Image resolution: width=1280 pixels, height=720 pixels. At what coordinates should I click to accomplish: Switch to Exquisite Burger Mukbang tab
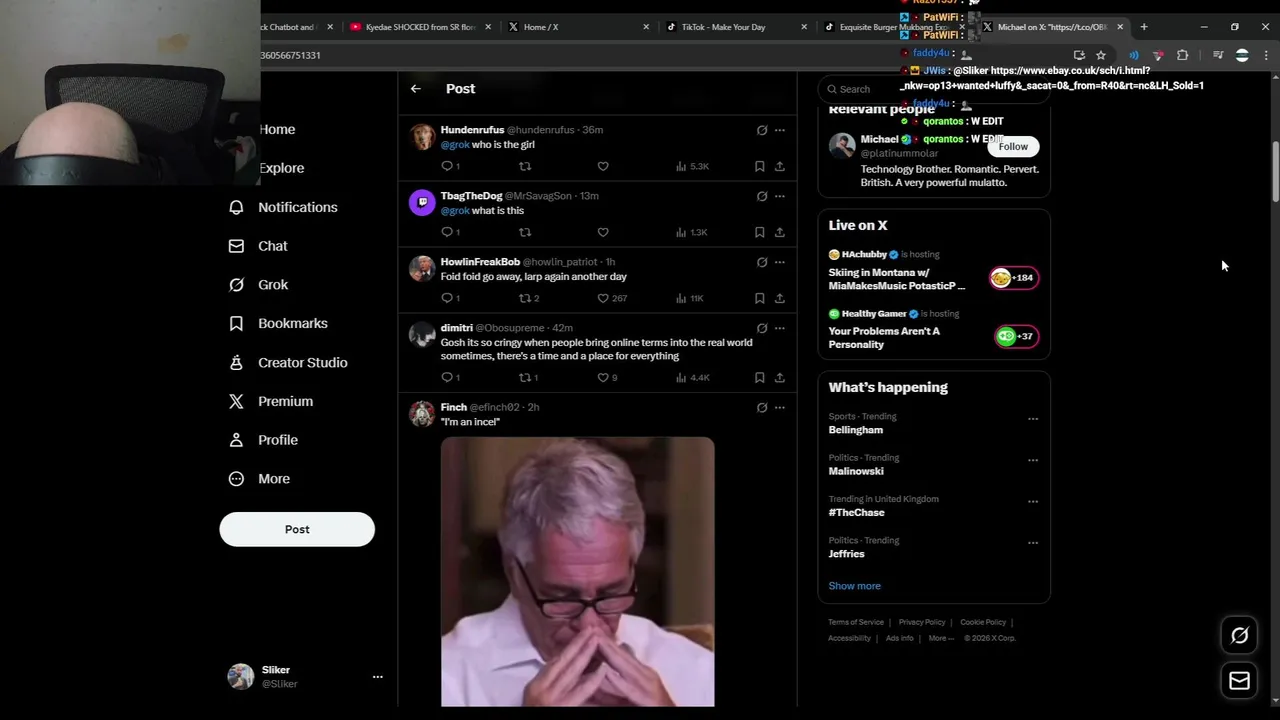[x=895, y=27]
